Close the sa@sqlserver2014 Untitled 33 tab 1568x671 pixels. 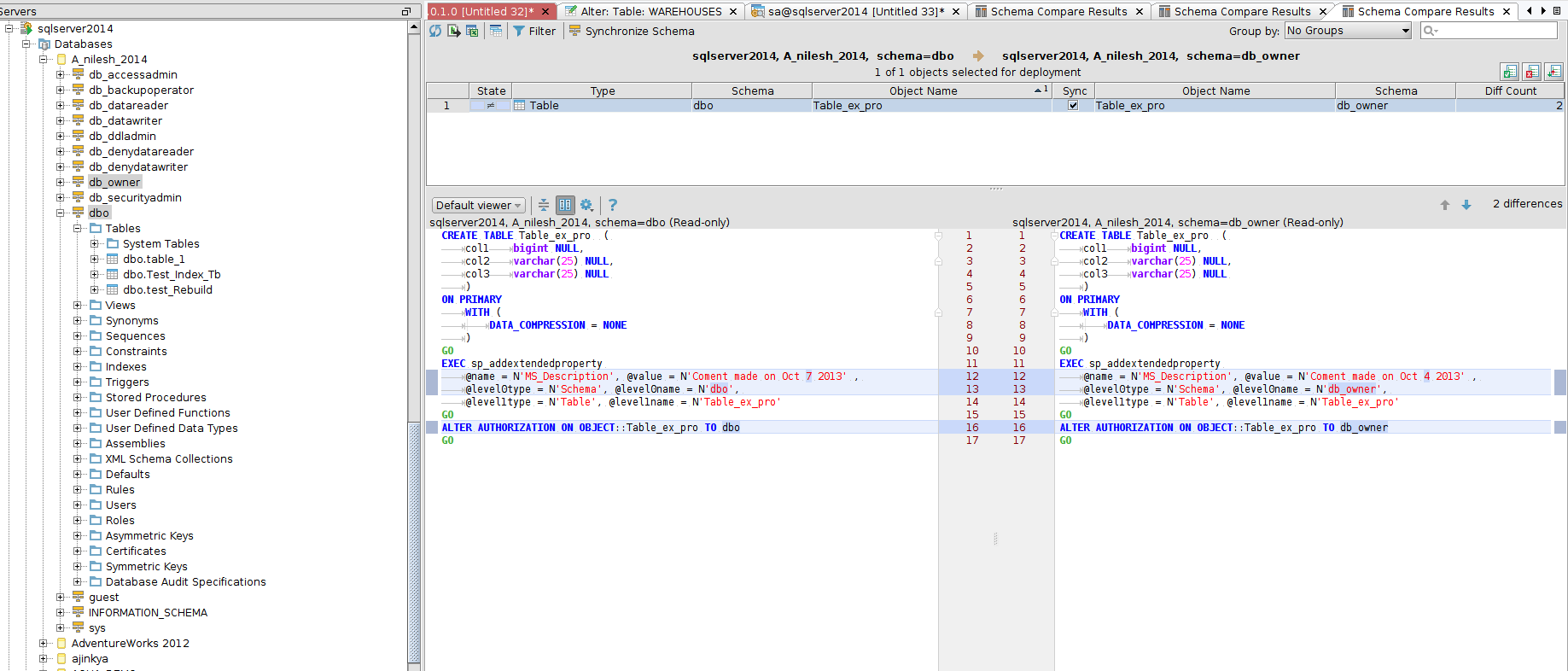click(956, 11)
